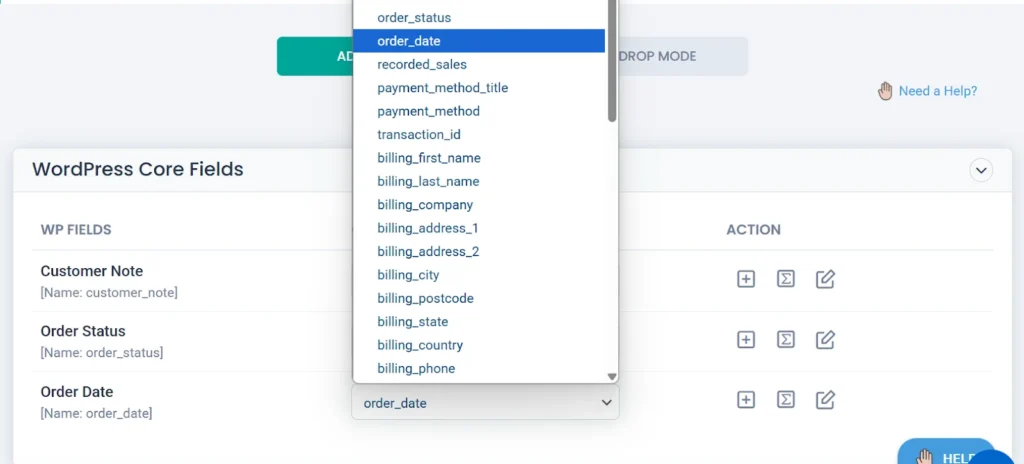
Task: Open the sigma formula icon for Order Status
Action: point(786,340)
